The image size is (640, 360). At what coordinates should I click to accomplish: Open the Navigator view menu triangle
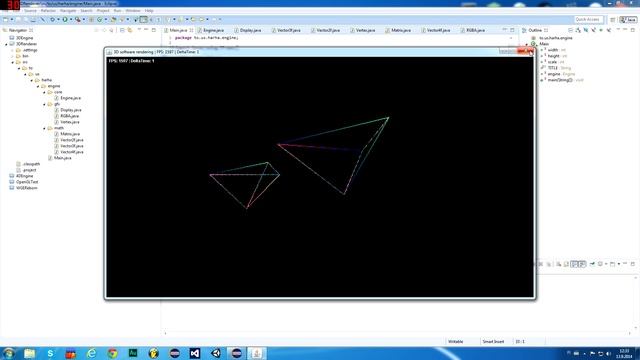(x=139, y=30)
